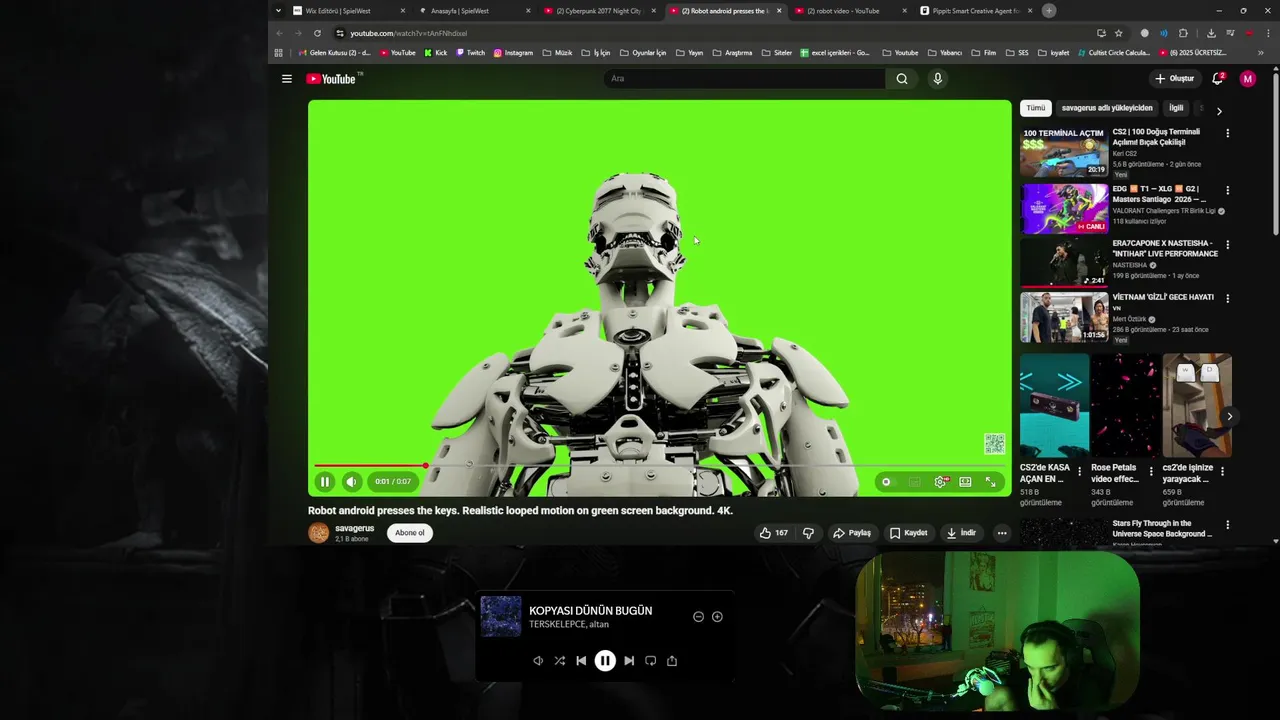Select the İlgili filter chip

1176,108
